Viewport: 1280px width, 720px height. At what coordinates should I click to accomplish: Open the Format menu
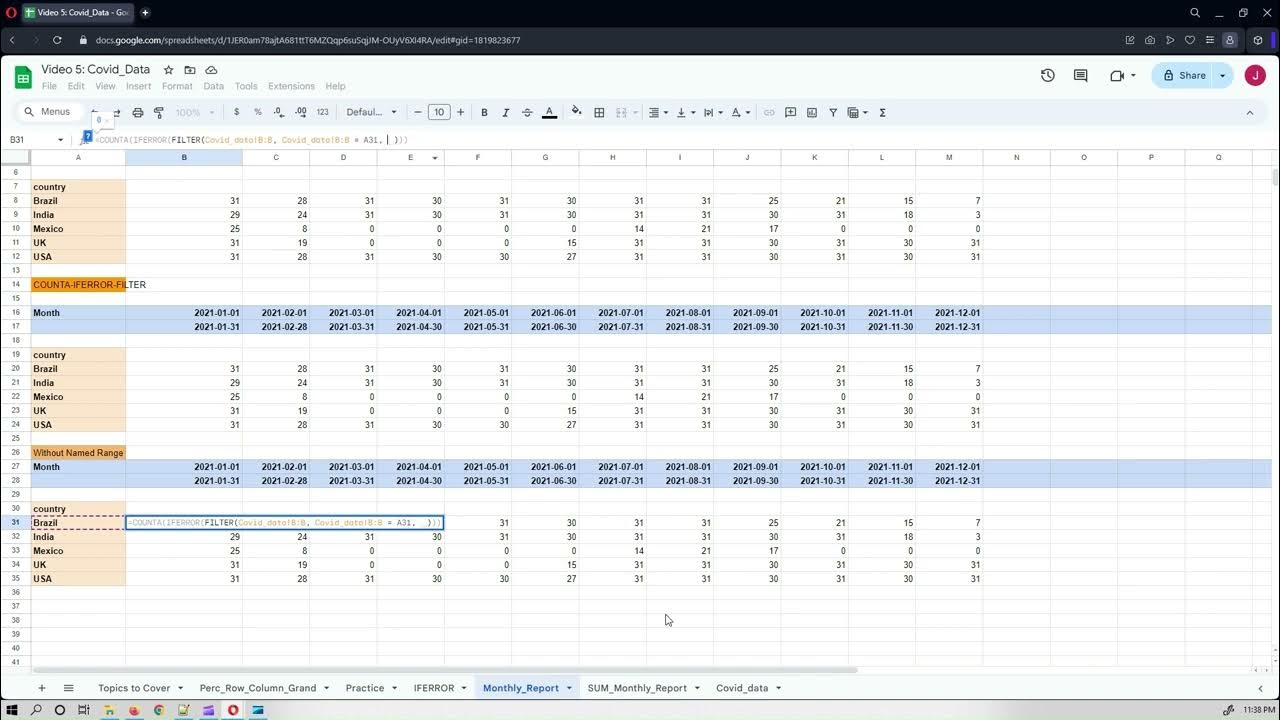pos(177,86)
